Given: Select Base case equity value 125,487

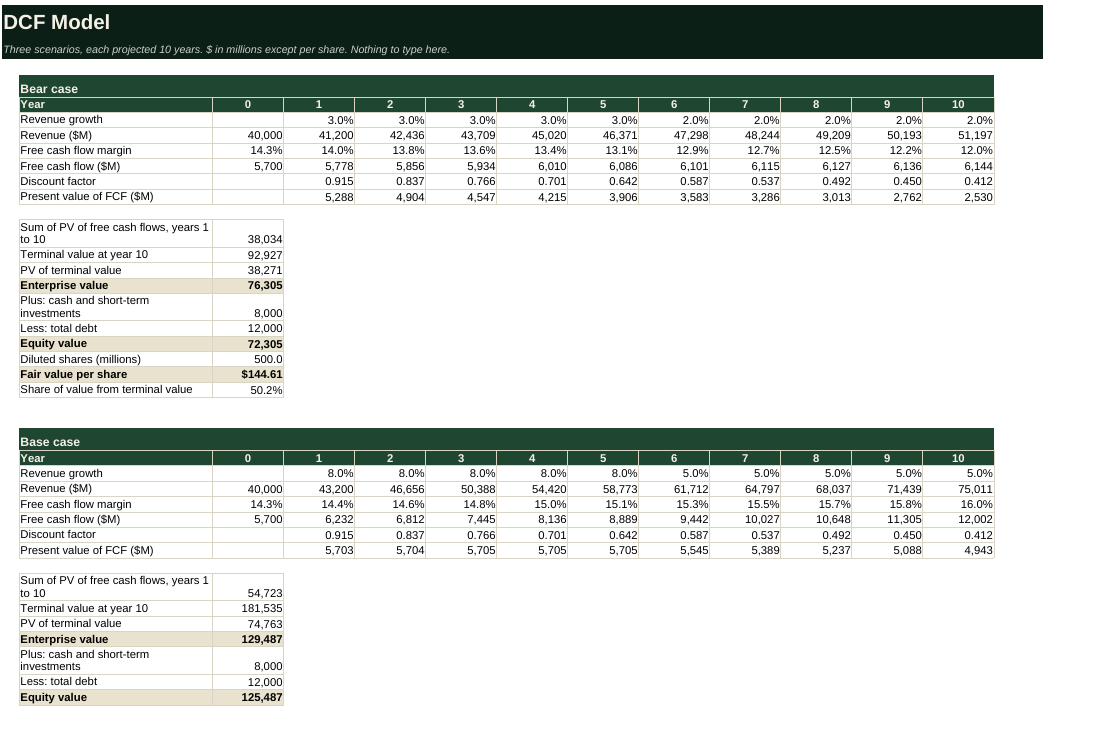Looking at the screenshot, I should (248, 697).
